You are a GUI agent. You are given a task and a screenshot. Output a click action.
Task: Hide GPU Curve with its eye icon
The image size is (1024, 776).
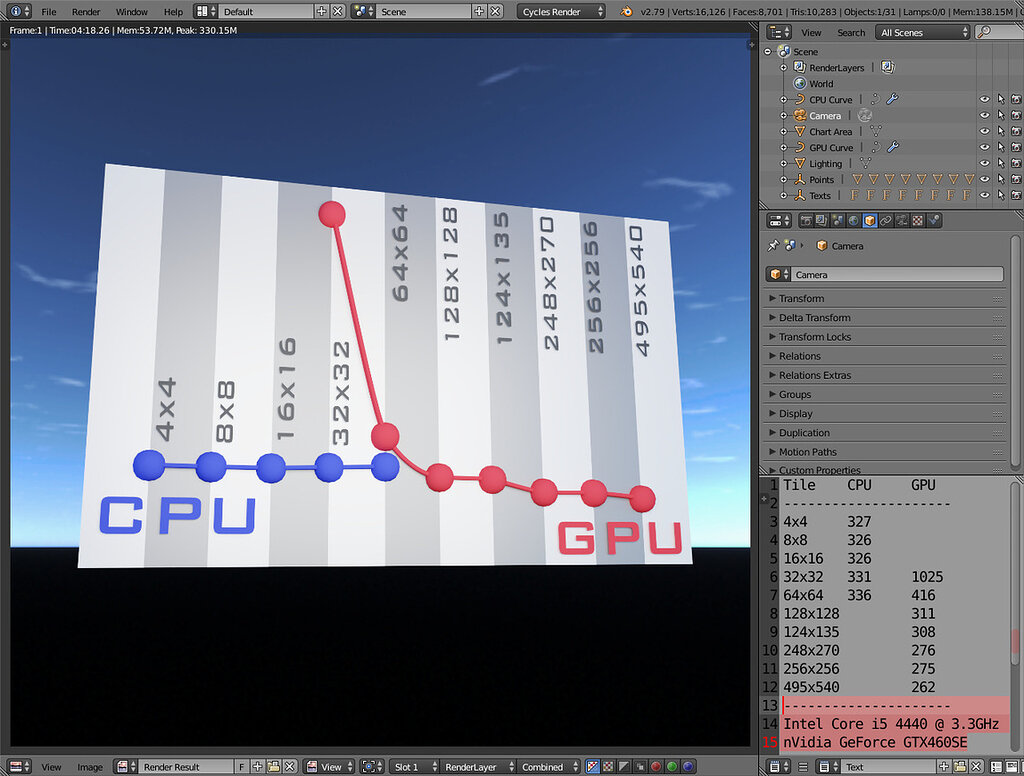984,147
